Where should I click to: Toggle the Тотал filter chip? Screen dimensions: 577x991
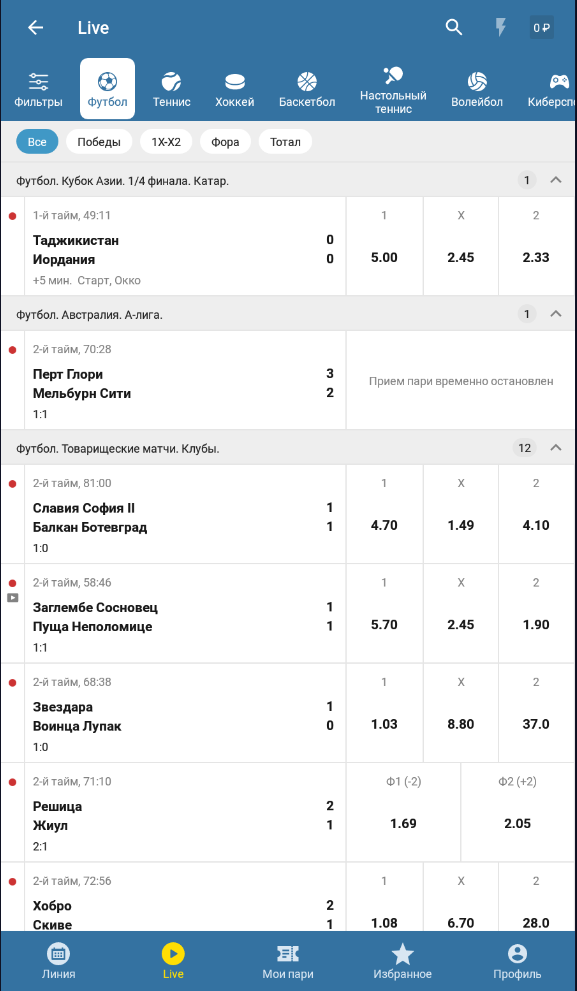285,142
